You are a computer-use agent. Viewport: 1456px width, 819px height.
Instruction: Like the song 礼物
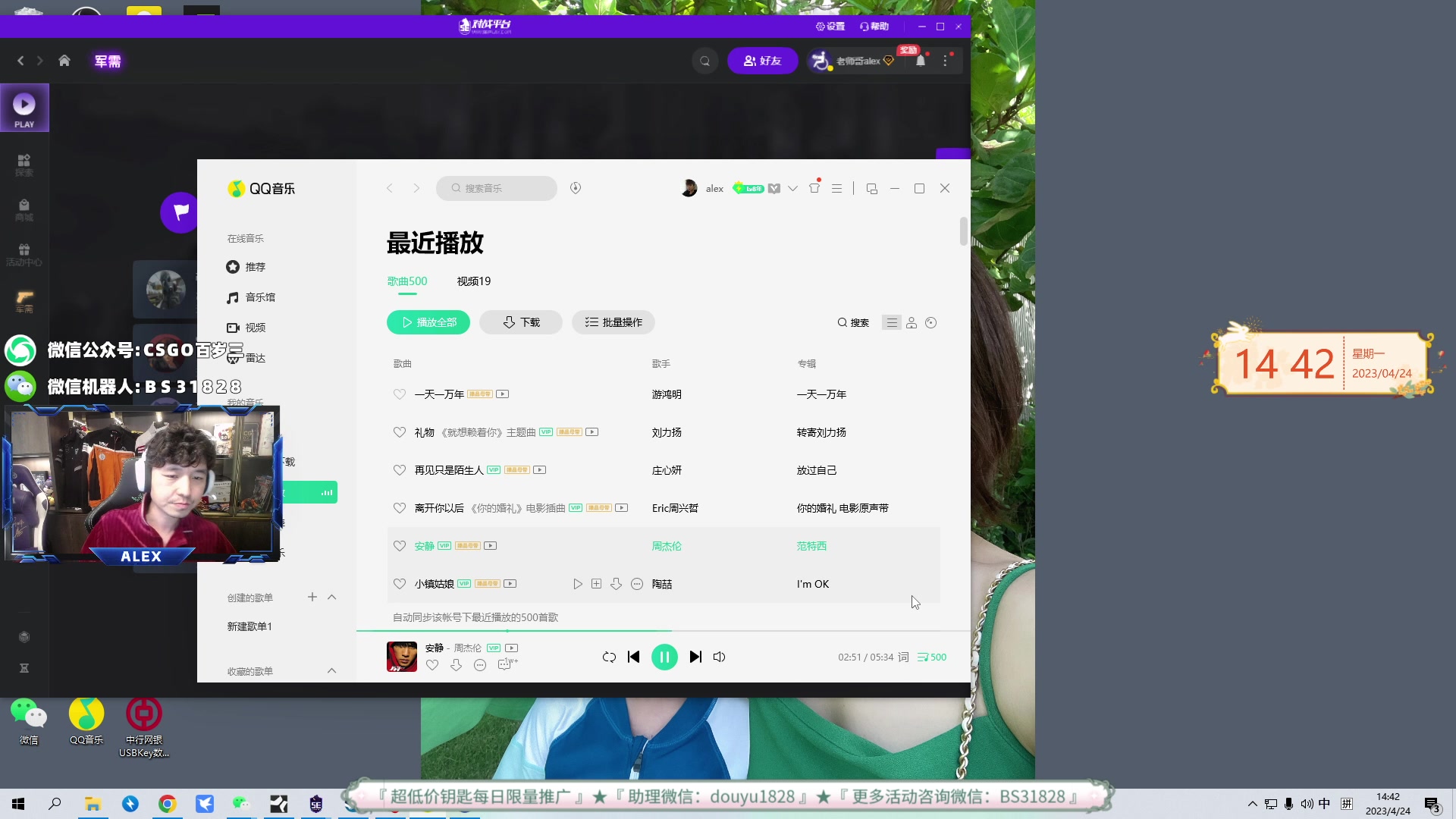coord(400,432)
